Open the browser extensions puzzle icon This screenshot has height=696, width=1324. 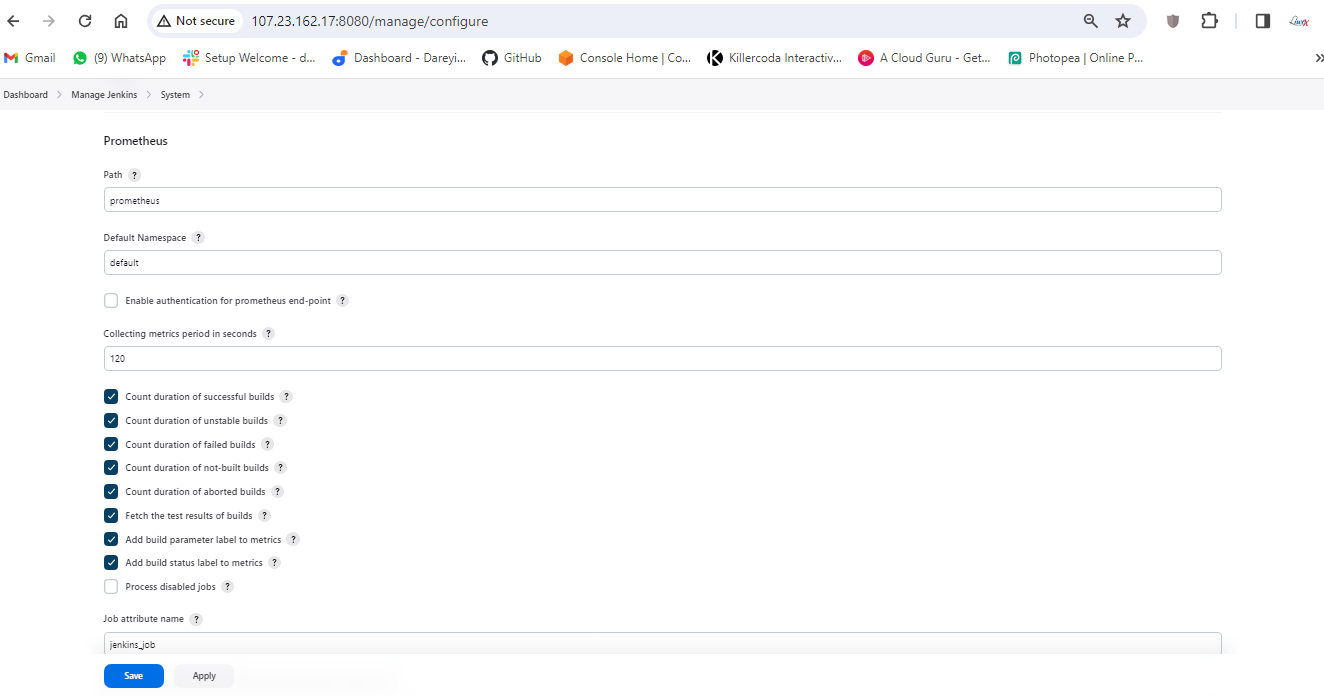[x=1209, y=21]
